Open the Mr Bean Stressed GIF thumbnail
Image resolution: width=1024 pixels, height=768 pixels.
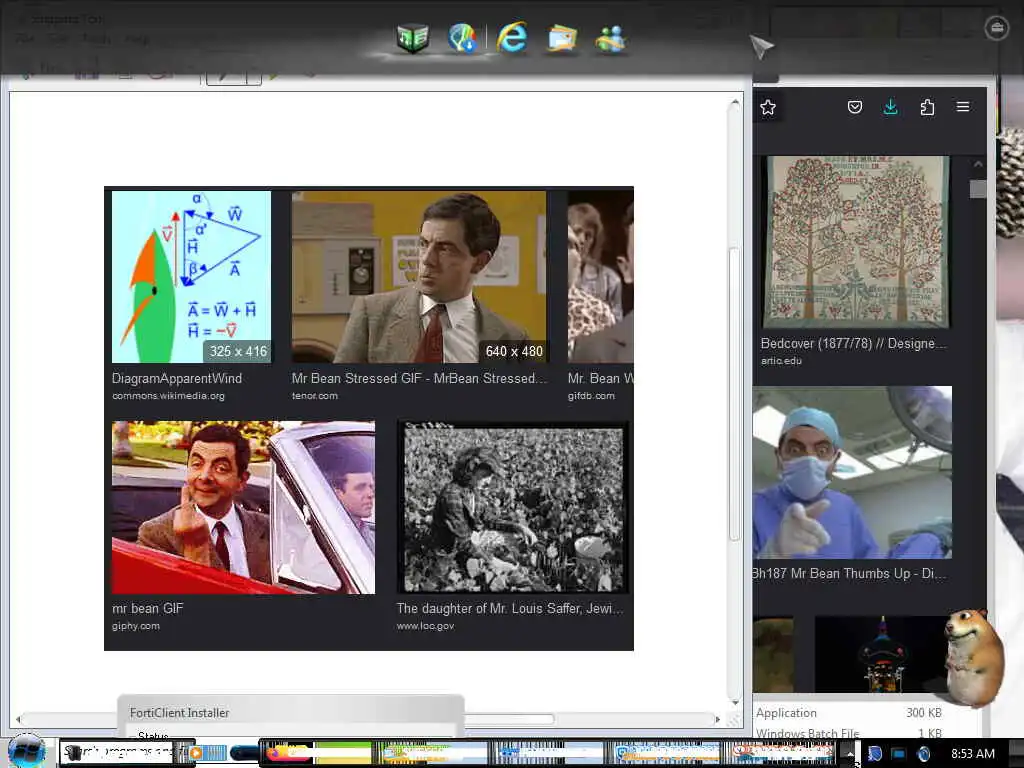[419, 277]
